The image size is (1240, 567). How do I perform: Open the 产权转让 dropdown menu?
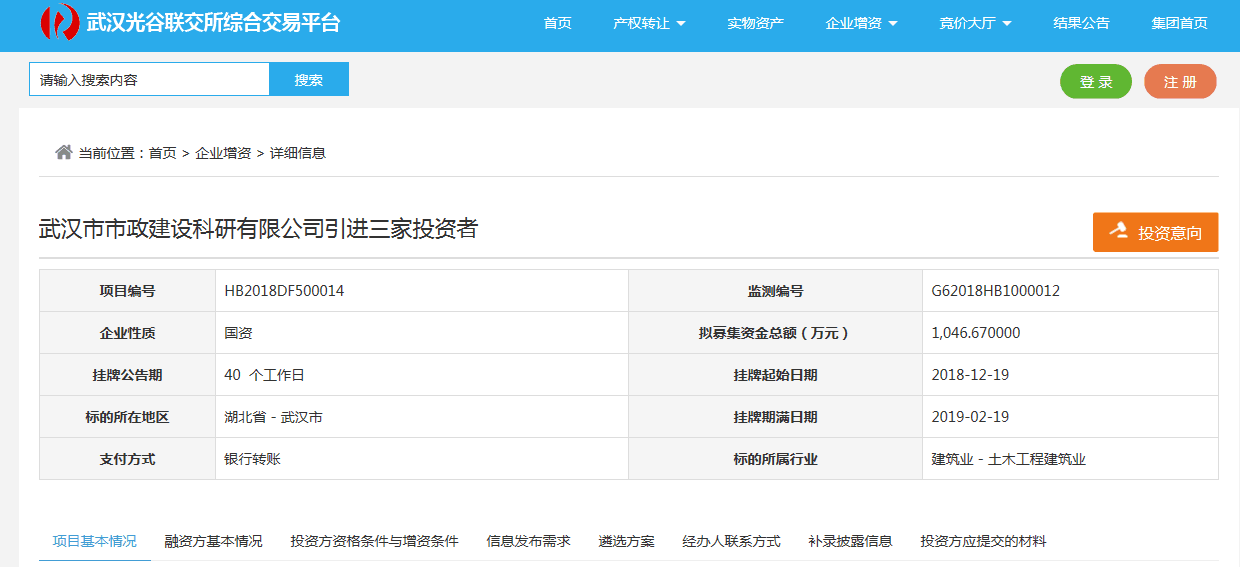[x=649, y=23]
